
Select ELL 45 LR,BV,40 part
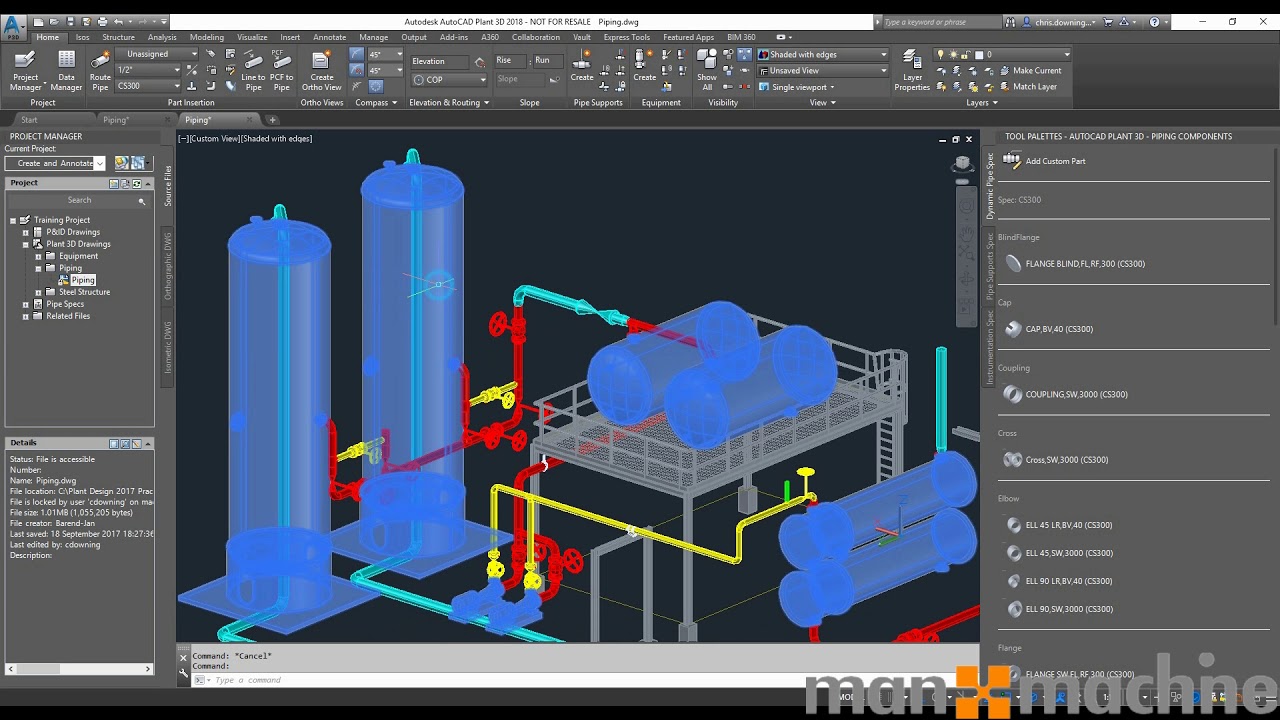tap(1060, 525)
